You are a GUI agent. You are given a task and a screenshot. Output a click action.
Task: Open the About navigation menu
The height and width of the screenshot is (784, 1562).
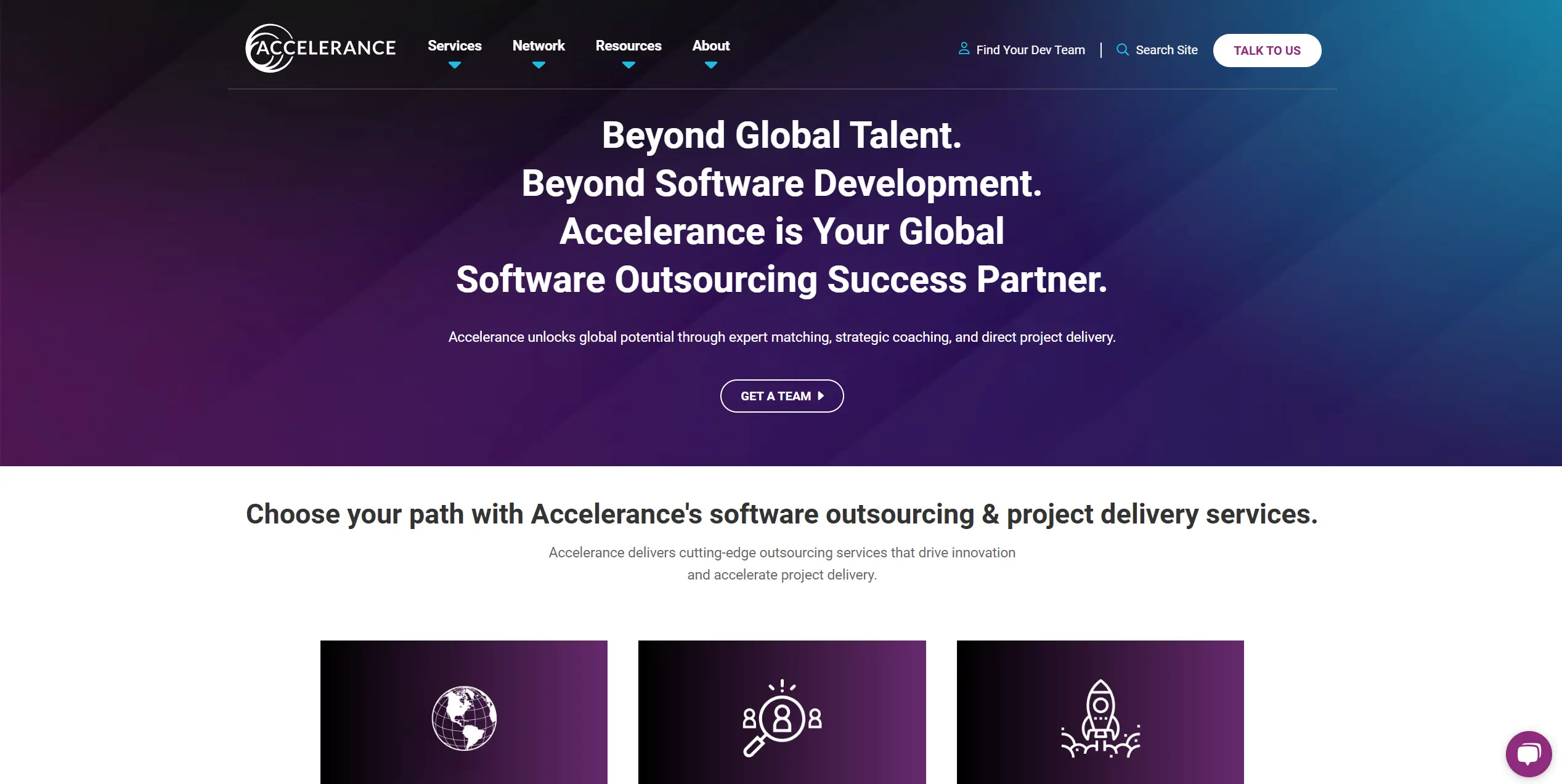click(x=710, y=45)
